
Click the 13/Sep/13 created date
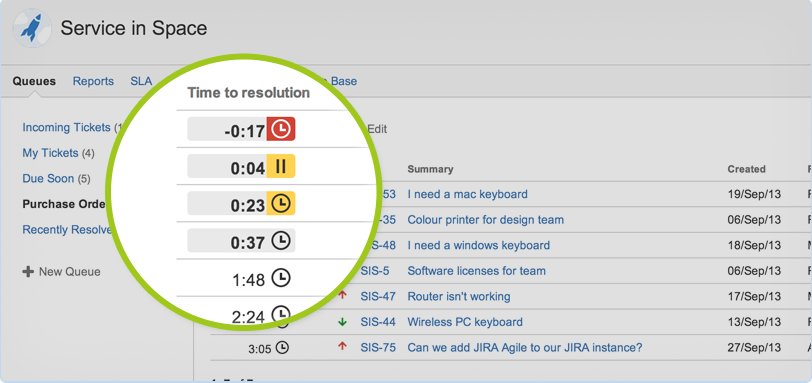click(x=754, y=322)
